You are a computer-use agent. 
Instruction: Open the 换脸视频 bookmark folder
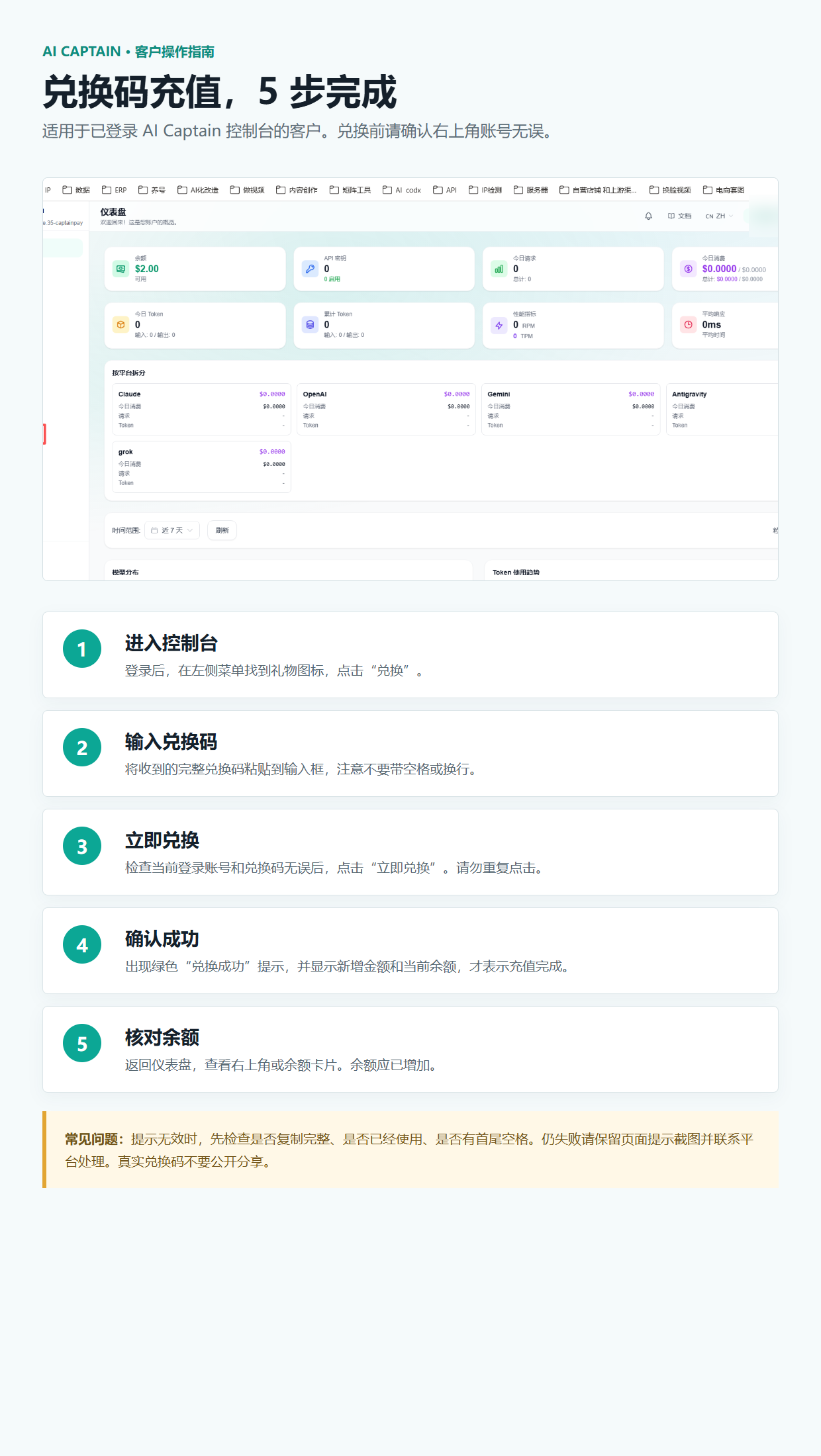tap(670, 190)
